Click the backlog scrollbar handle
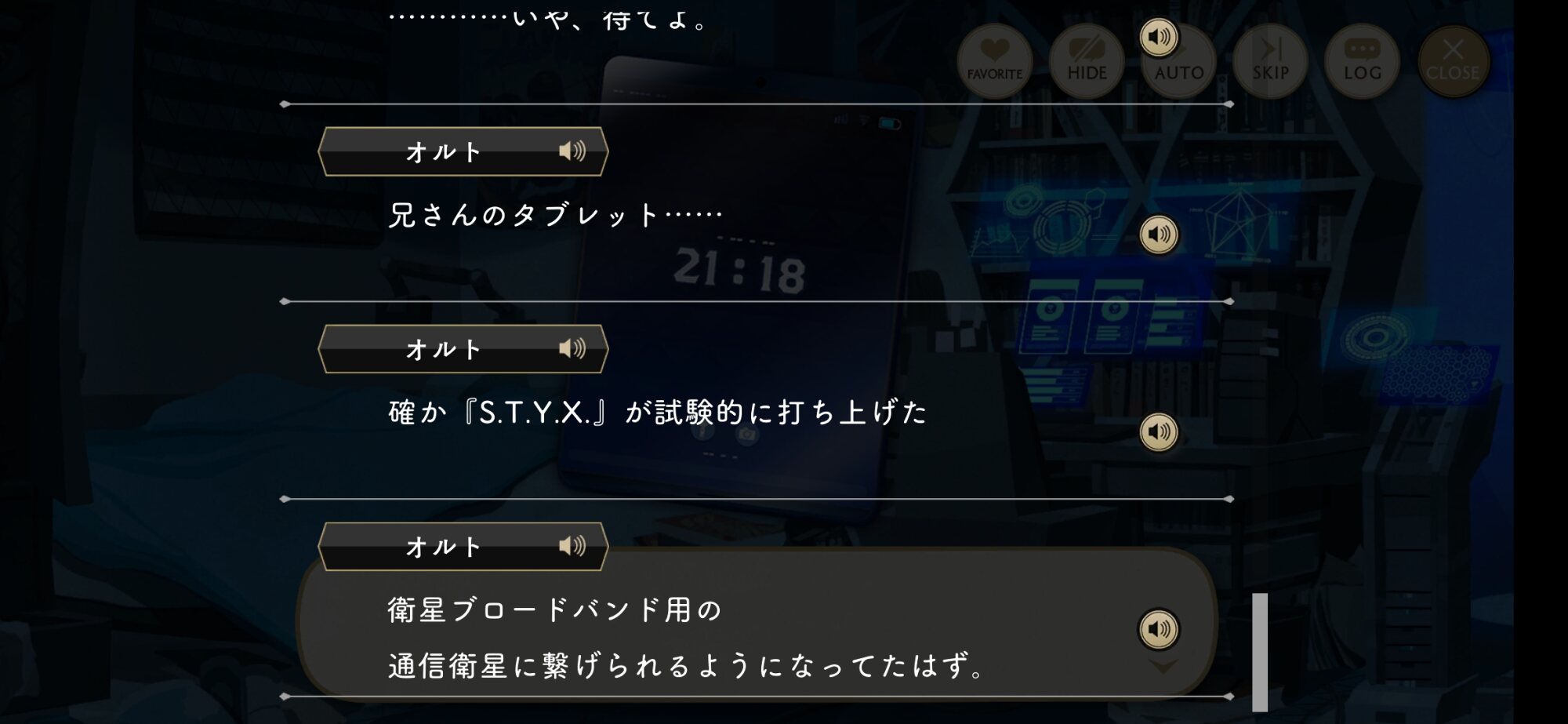This screenshot has width=1568, height=724. (x=1260, y=652)
